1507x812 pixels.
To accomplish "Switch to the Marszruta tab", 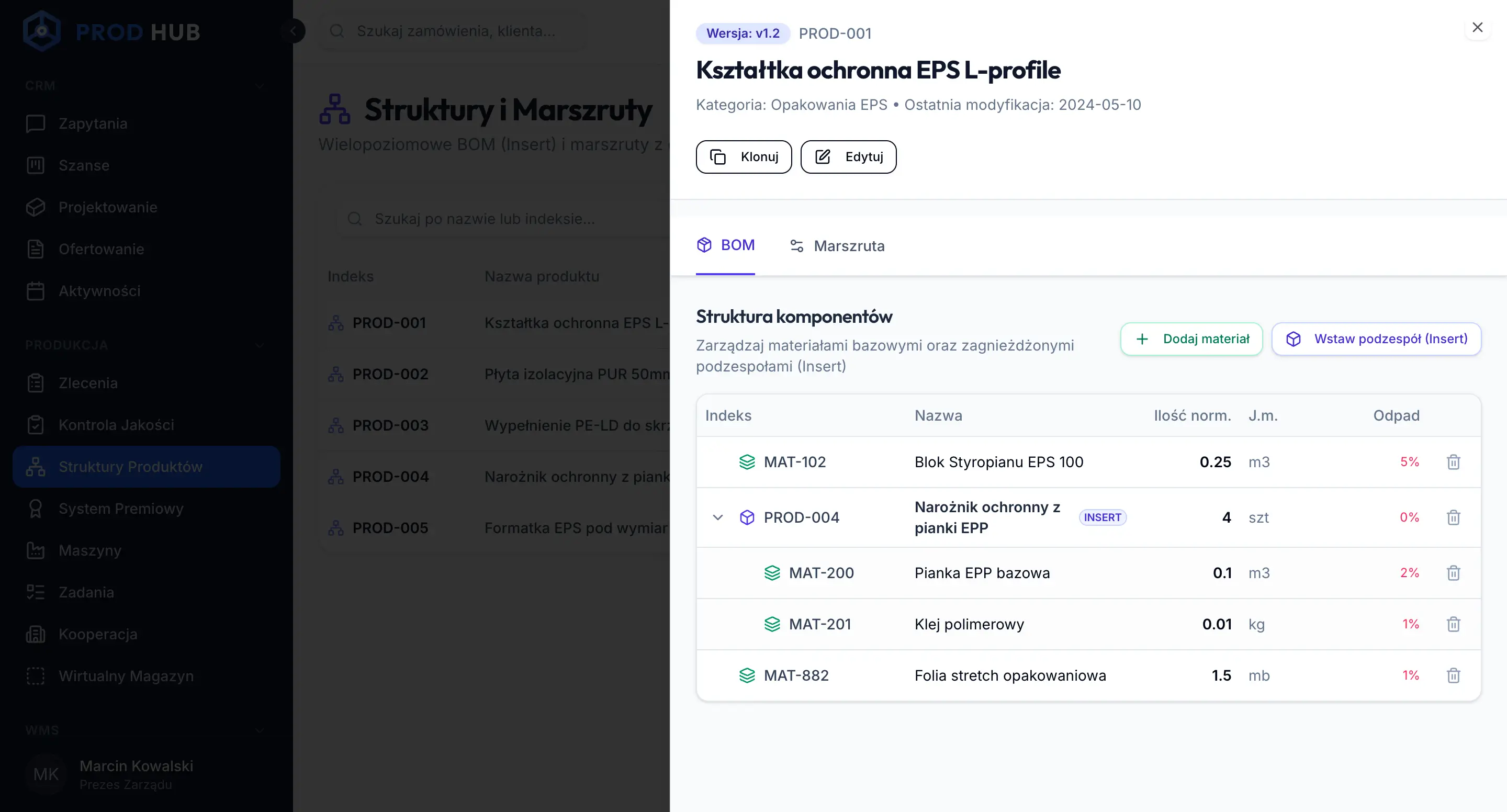I will point(837,246).
